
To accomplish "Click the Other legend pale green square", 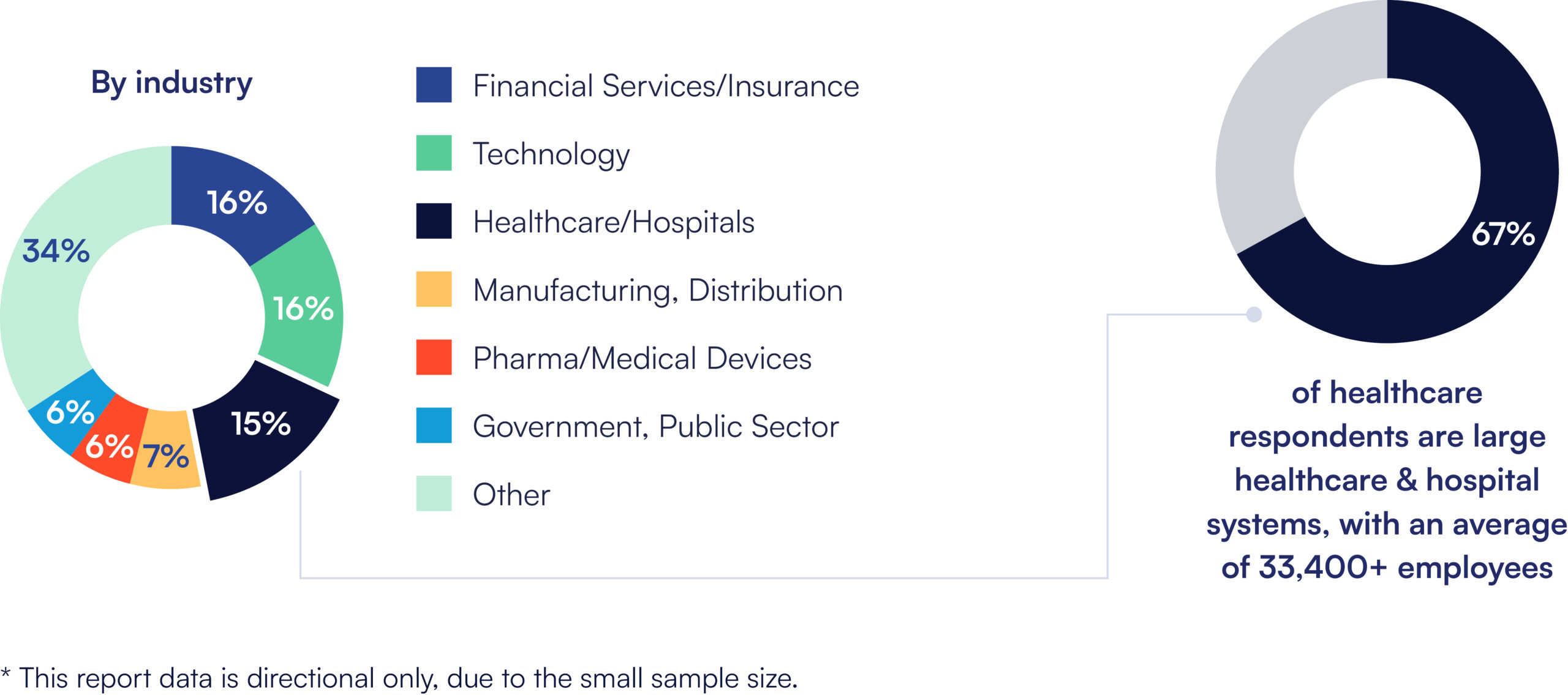I will coord(434,493).
